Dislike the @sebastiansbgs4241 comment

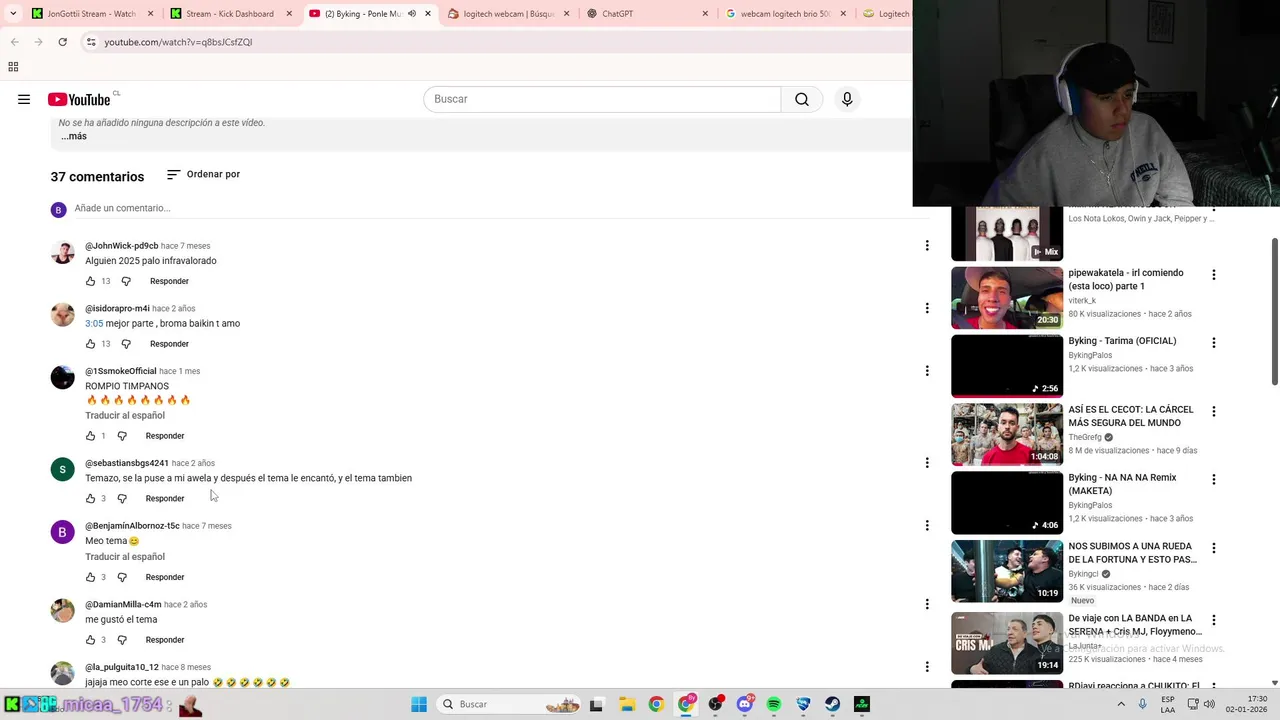(x=122, y=498)
